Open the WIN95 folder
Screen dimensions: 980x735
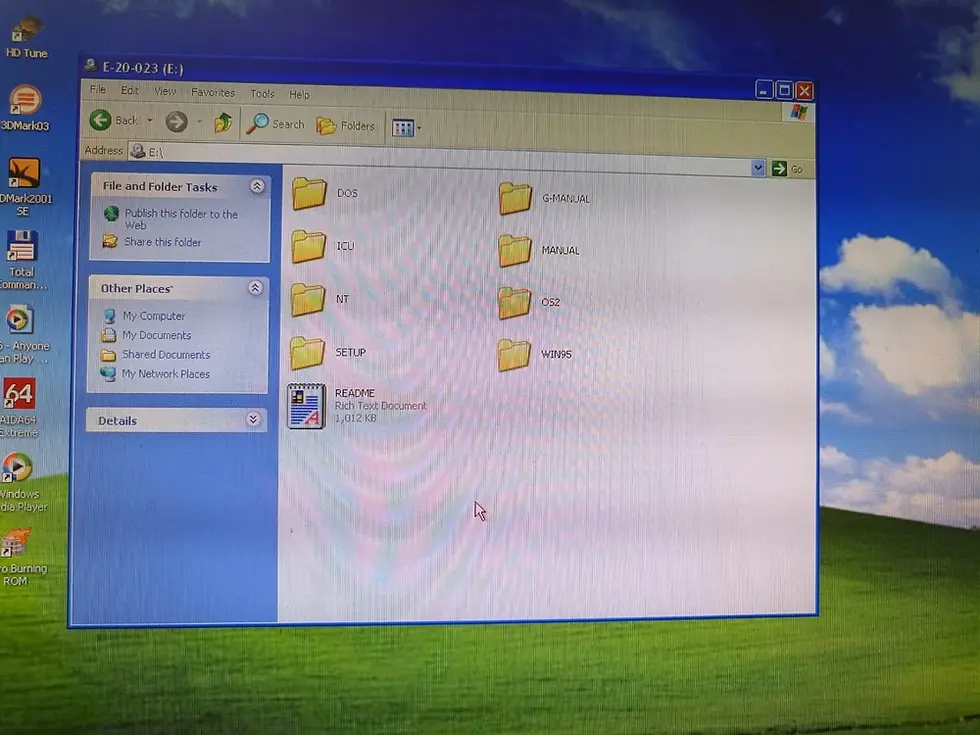tap(535, 354)
